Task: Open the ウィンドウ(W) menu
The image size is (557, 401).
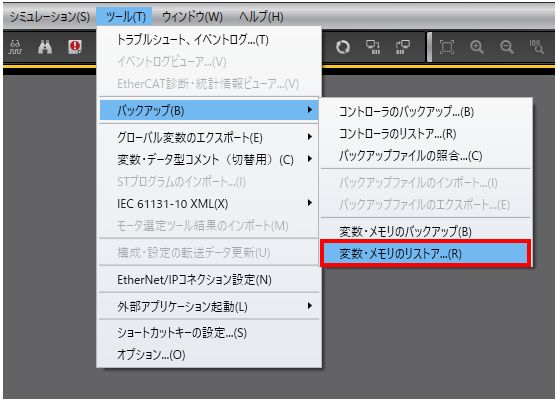Action: (192, 16)
